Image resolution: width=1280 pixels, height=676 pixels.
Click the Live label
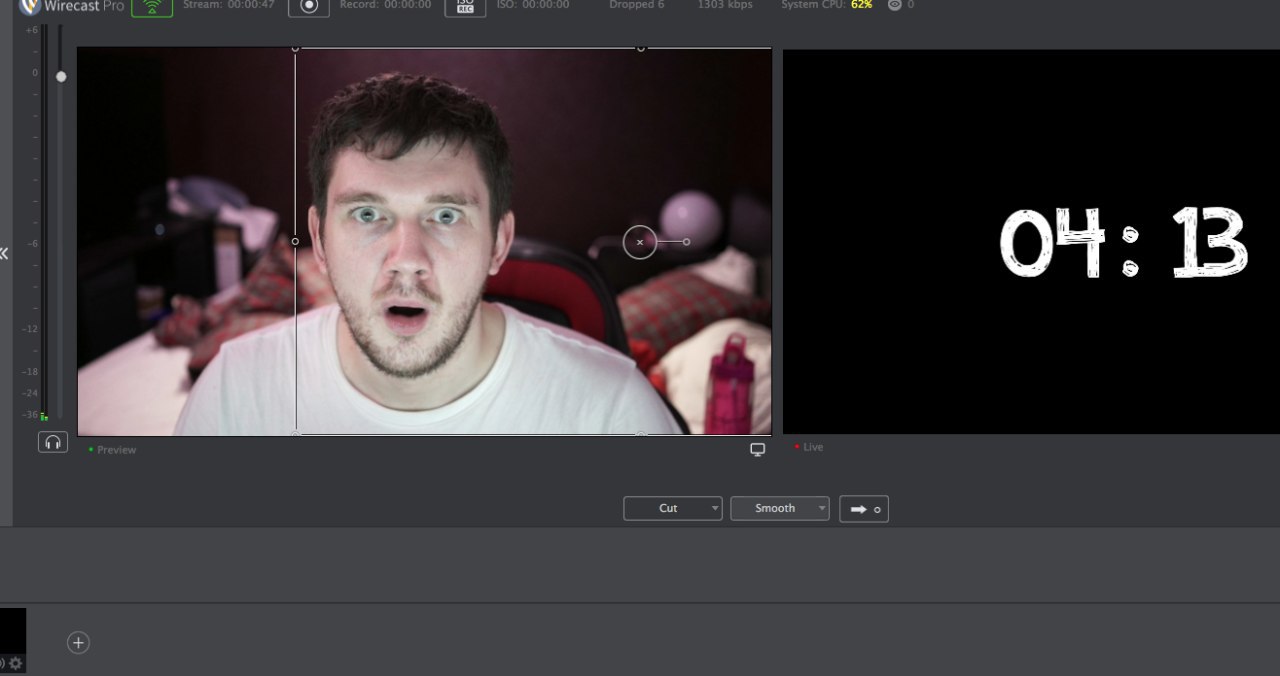(813, 447)
